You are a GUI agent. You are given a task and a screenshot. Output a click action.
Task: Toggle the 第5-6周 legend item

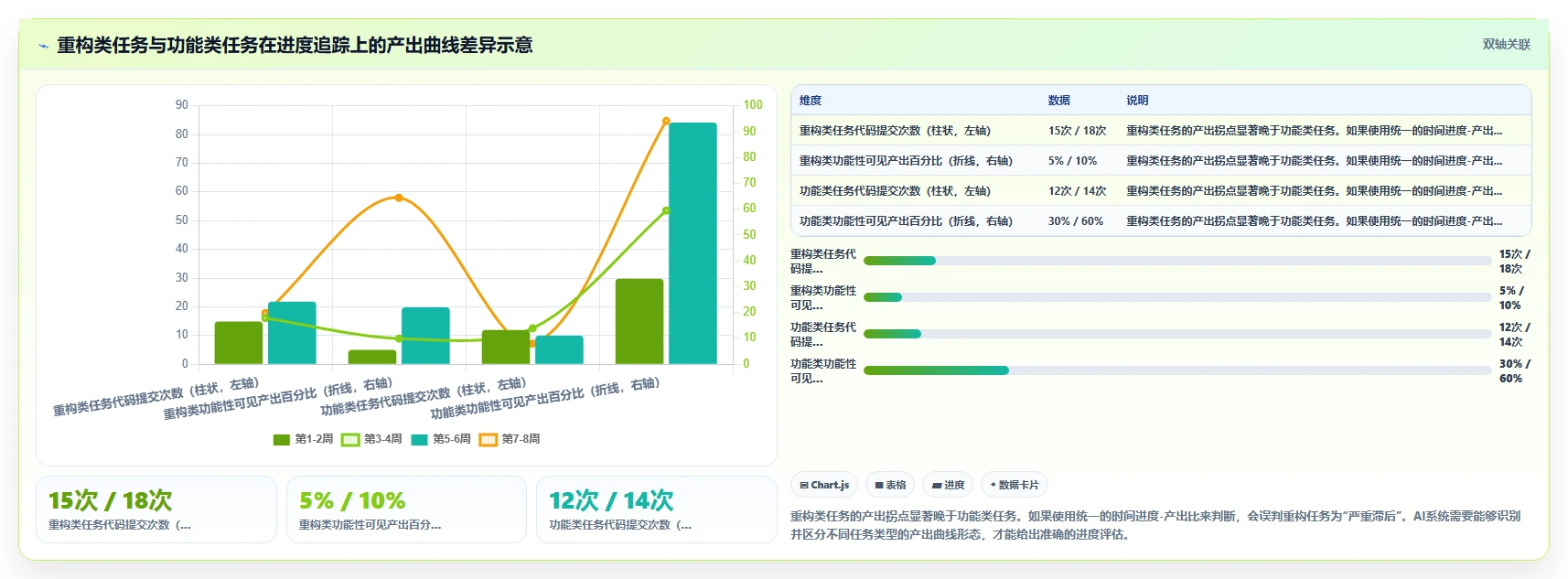coord(441,439)
